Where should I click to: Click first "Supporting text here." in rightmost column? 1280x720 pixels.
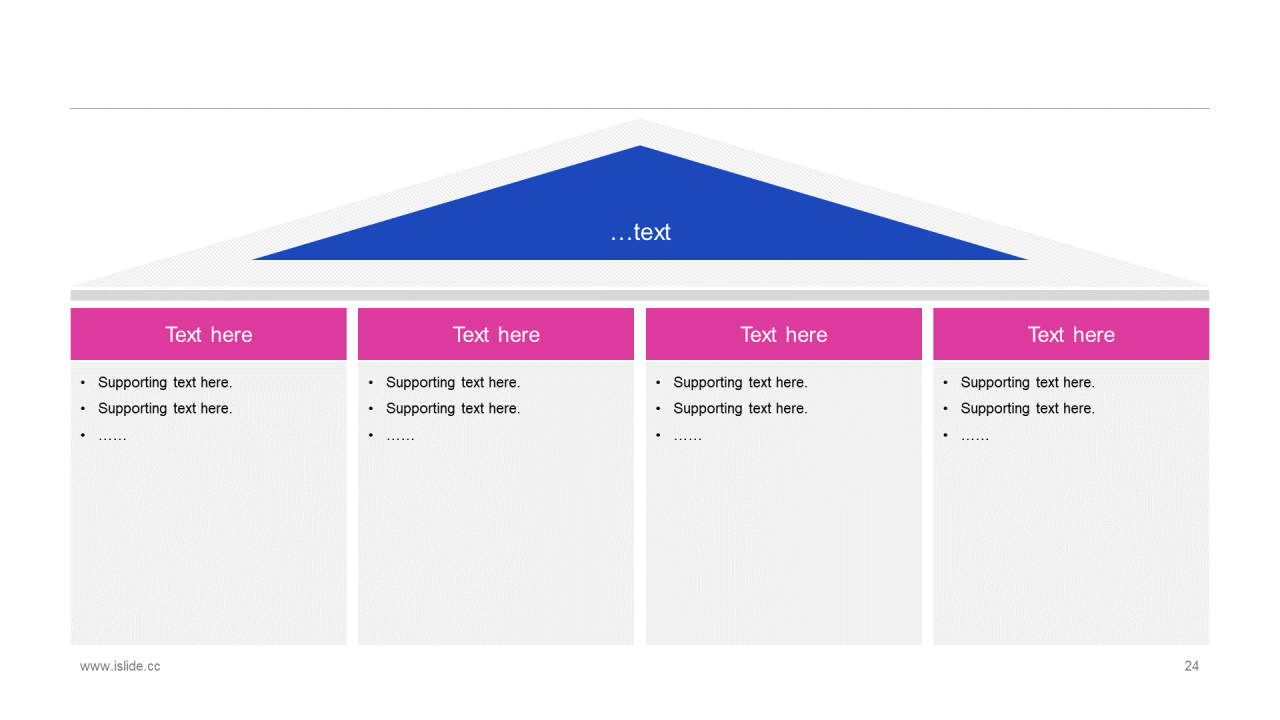tap(1028, 382)
